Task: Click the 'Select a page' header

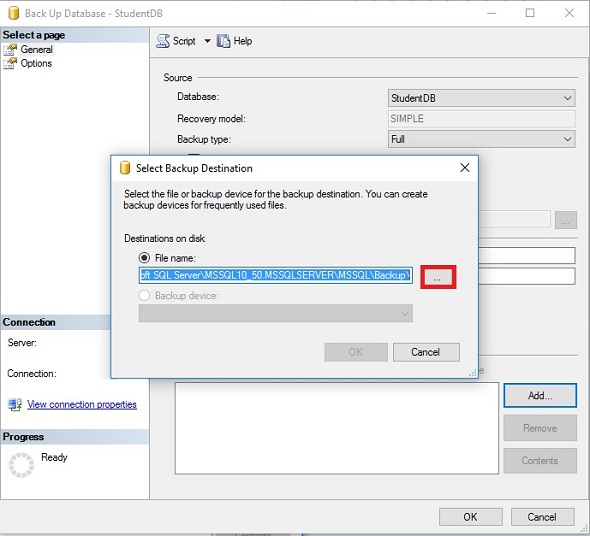Action: click(x=34, y=35)
